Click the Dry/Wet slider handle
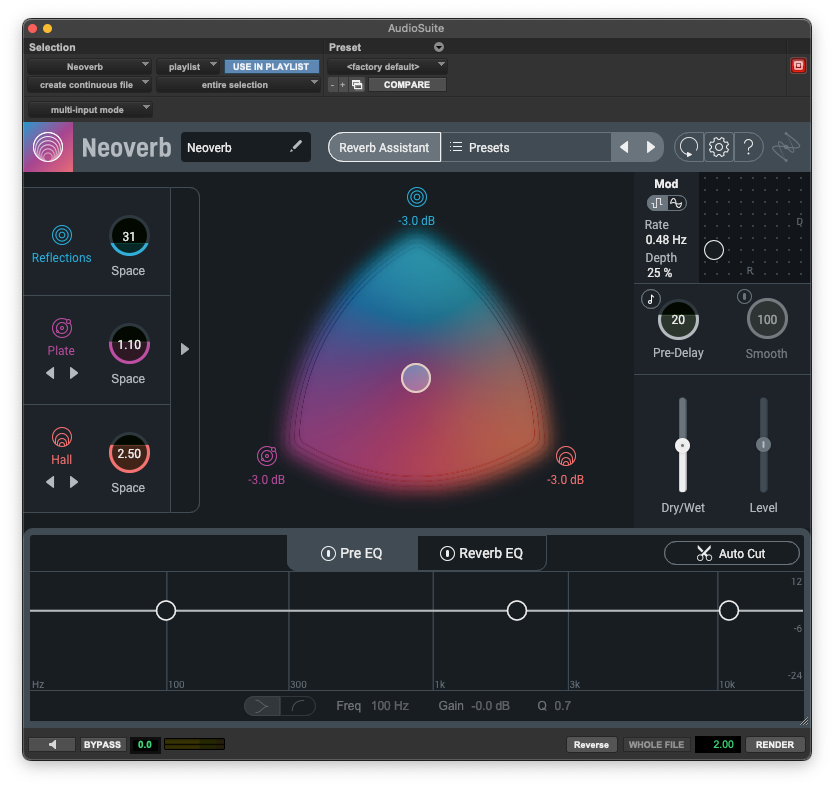 coord(683,445)
